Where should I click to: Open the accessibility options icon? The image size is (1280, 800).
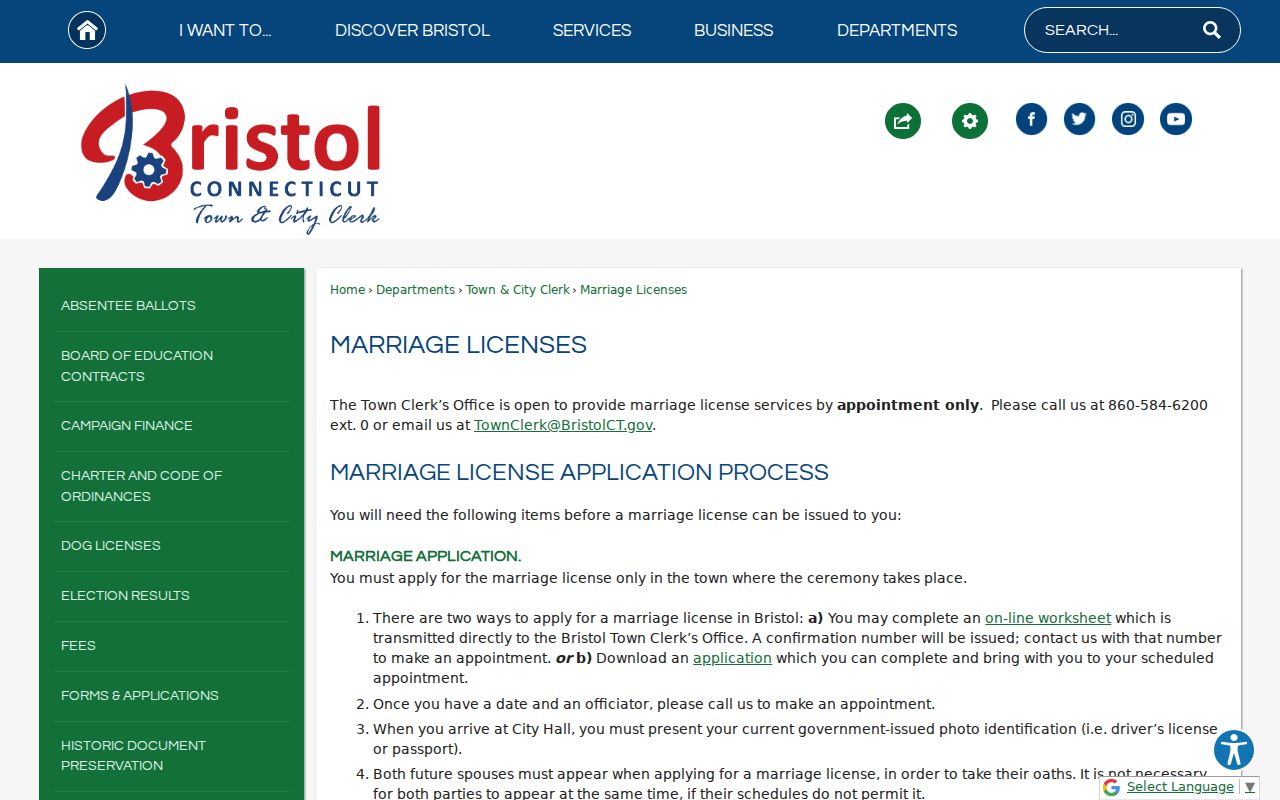coord(1234,750)
